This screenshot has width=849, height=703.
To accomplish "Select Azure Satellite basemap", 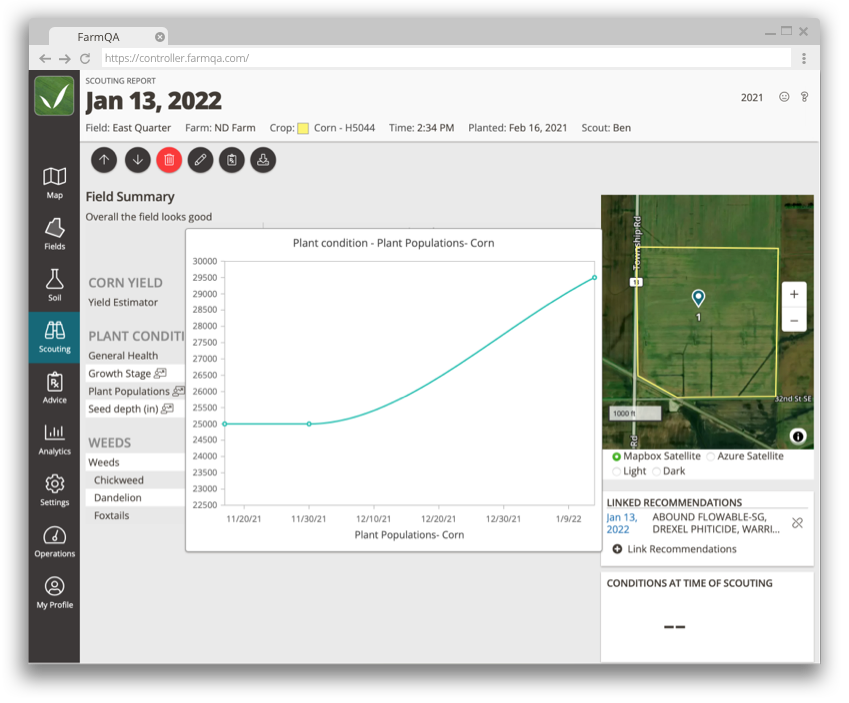I will tap(710, 457).
